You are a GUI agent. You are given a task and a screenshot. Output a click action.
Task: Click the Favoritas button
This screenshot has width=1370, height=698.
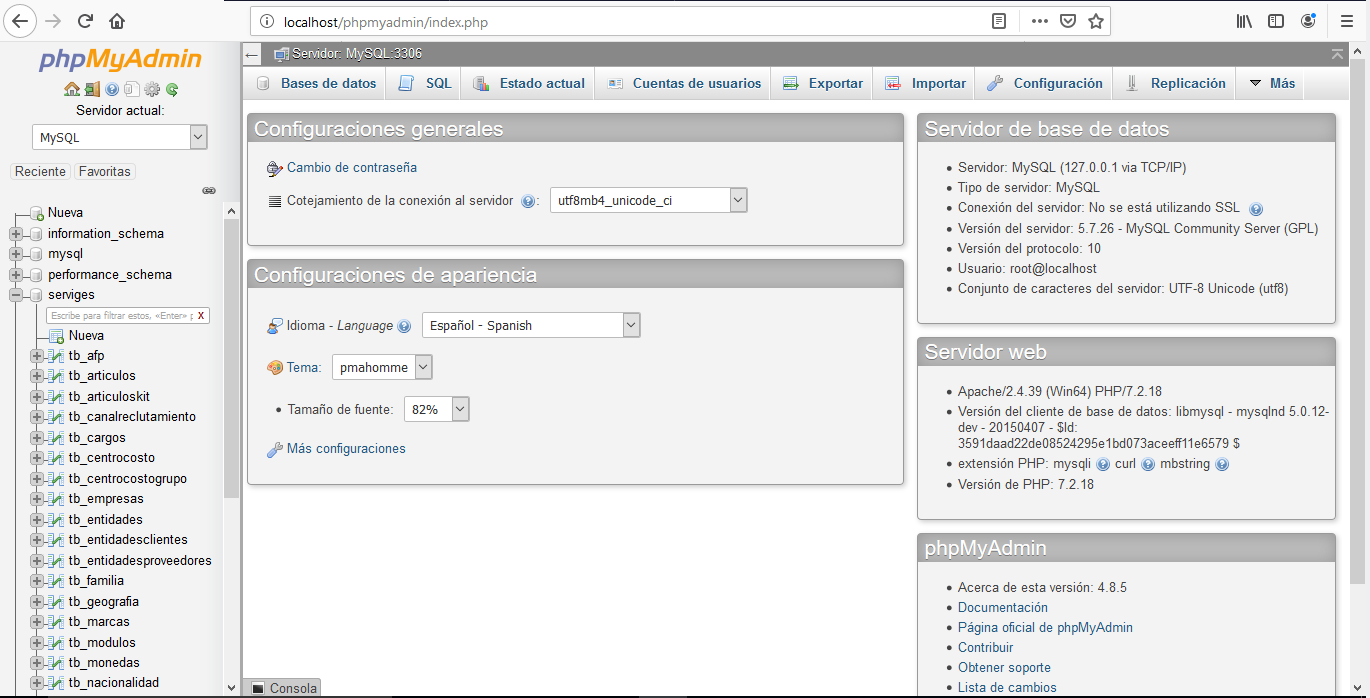105,172
